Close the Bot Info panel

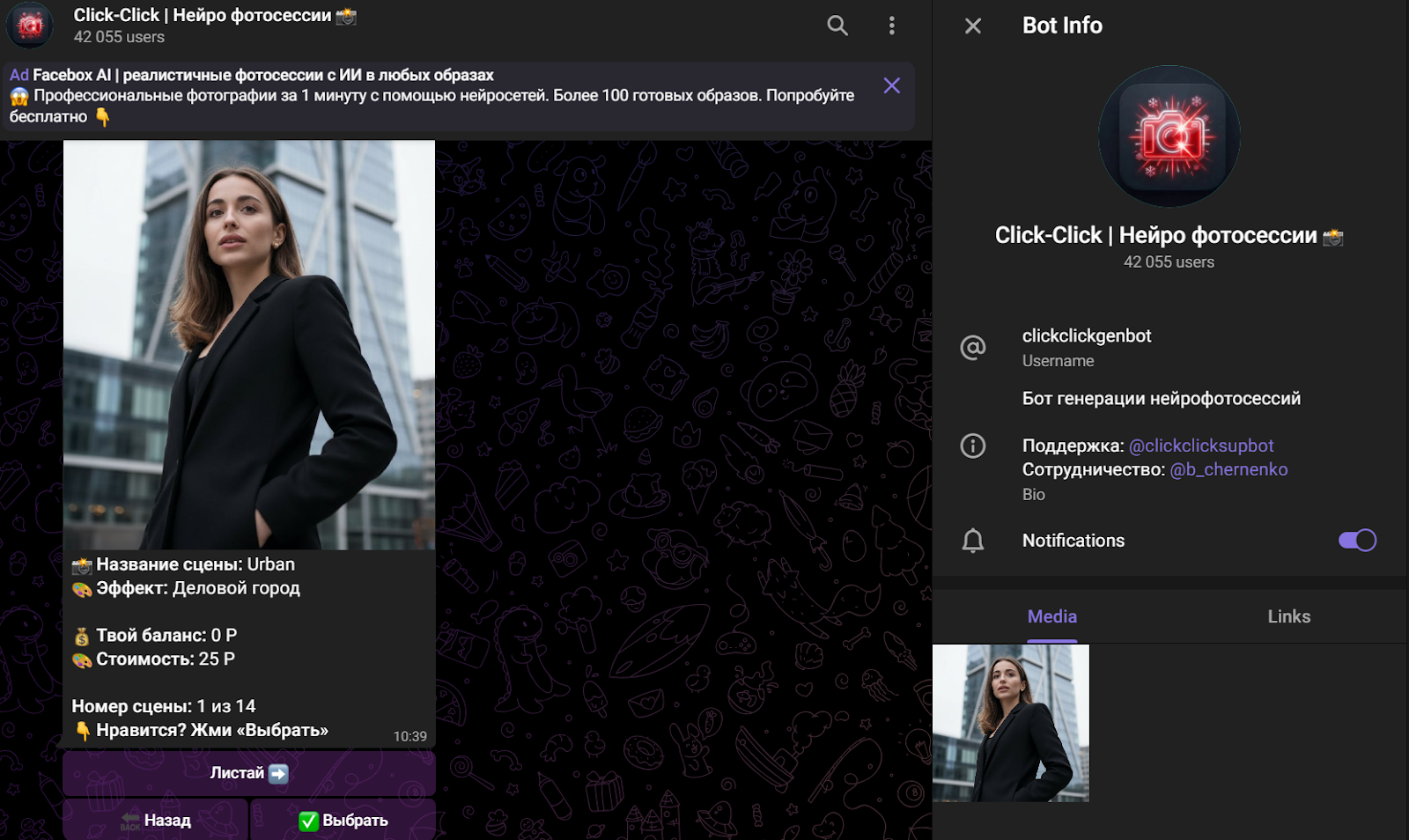[x=972, y=26]
